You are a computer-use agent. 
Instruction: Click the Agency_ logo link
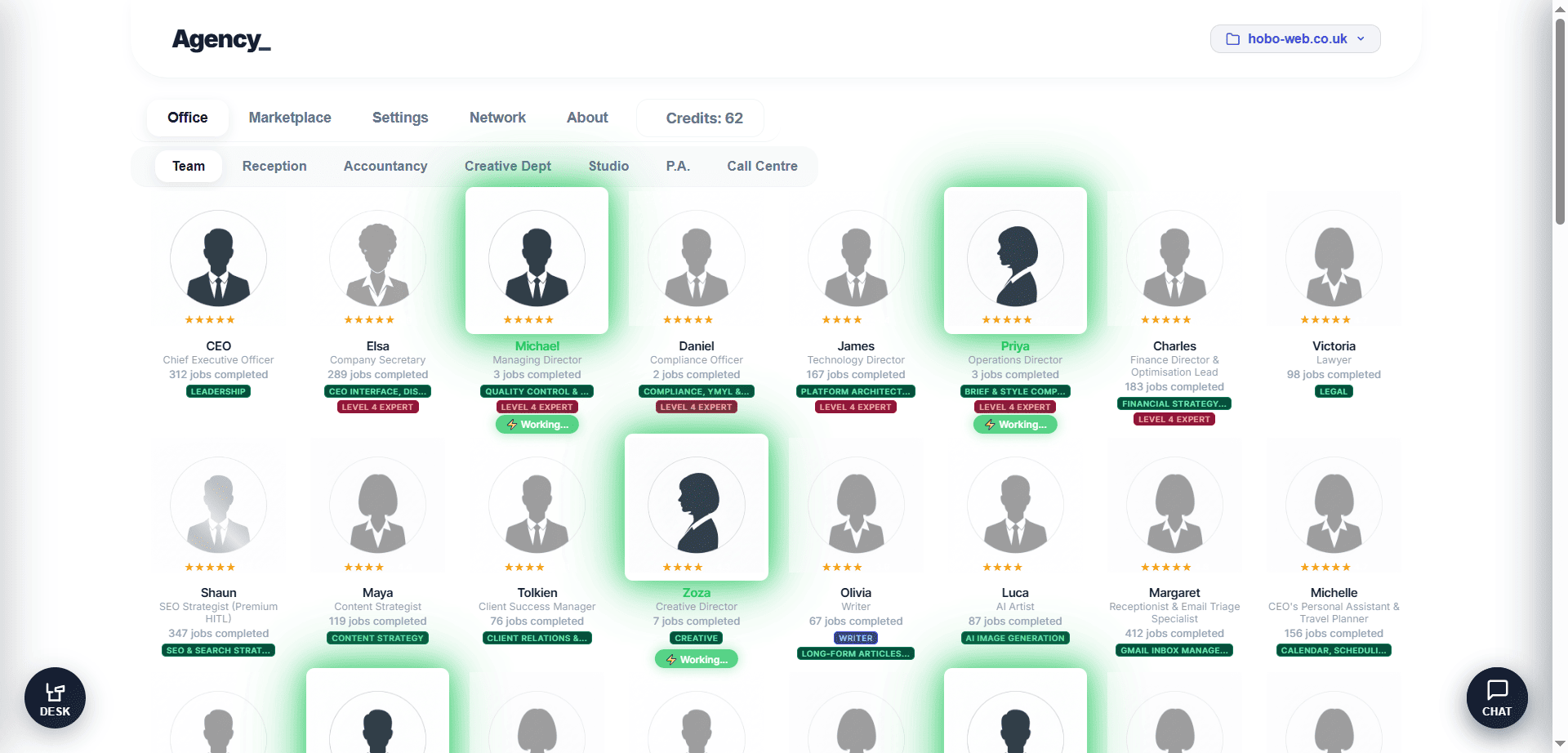click(x=221, y=39)
